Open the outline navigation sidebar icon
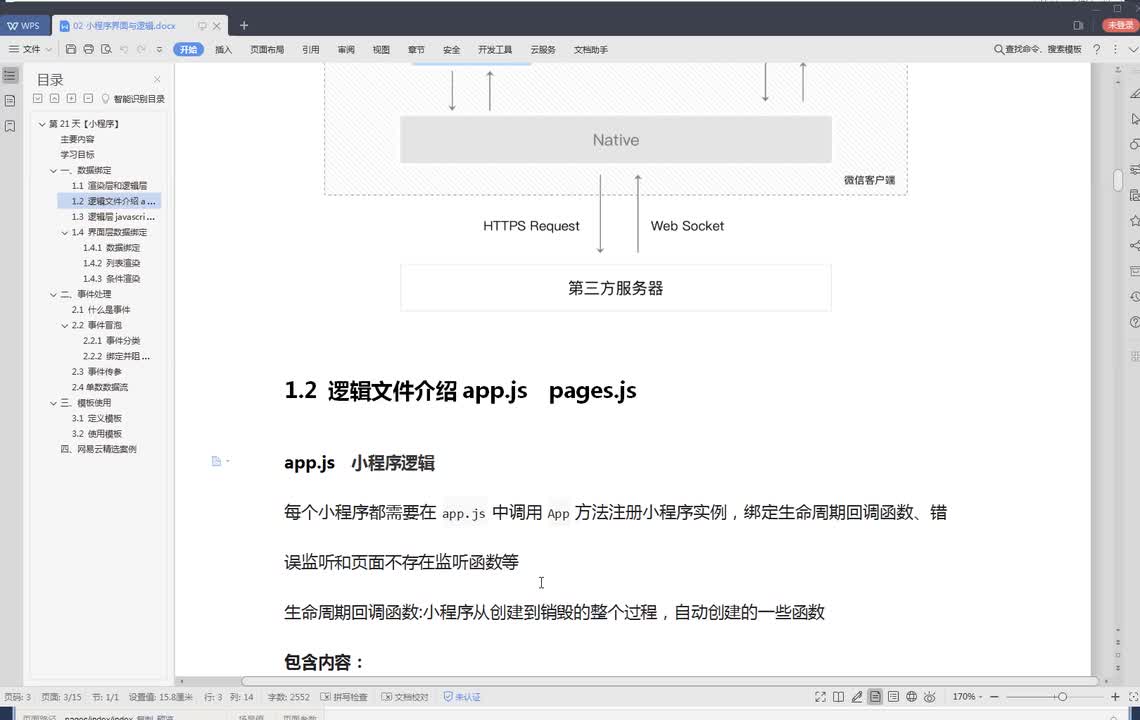Screen dimensions: 1140x720 click(x=10, y=75)
